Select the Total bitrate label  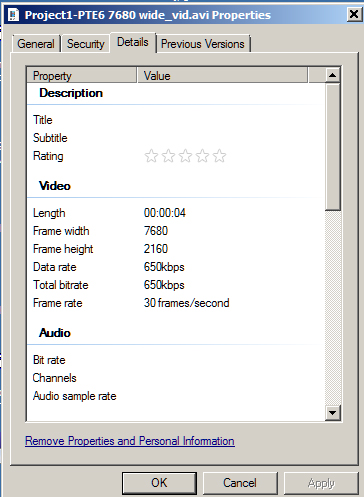(61, 285)
